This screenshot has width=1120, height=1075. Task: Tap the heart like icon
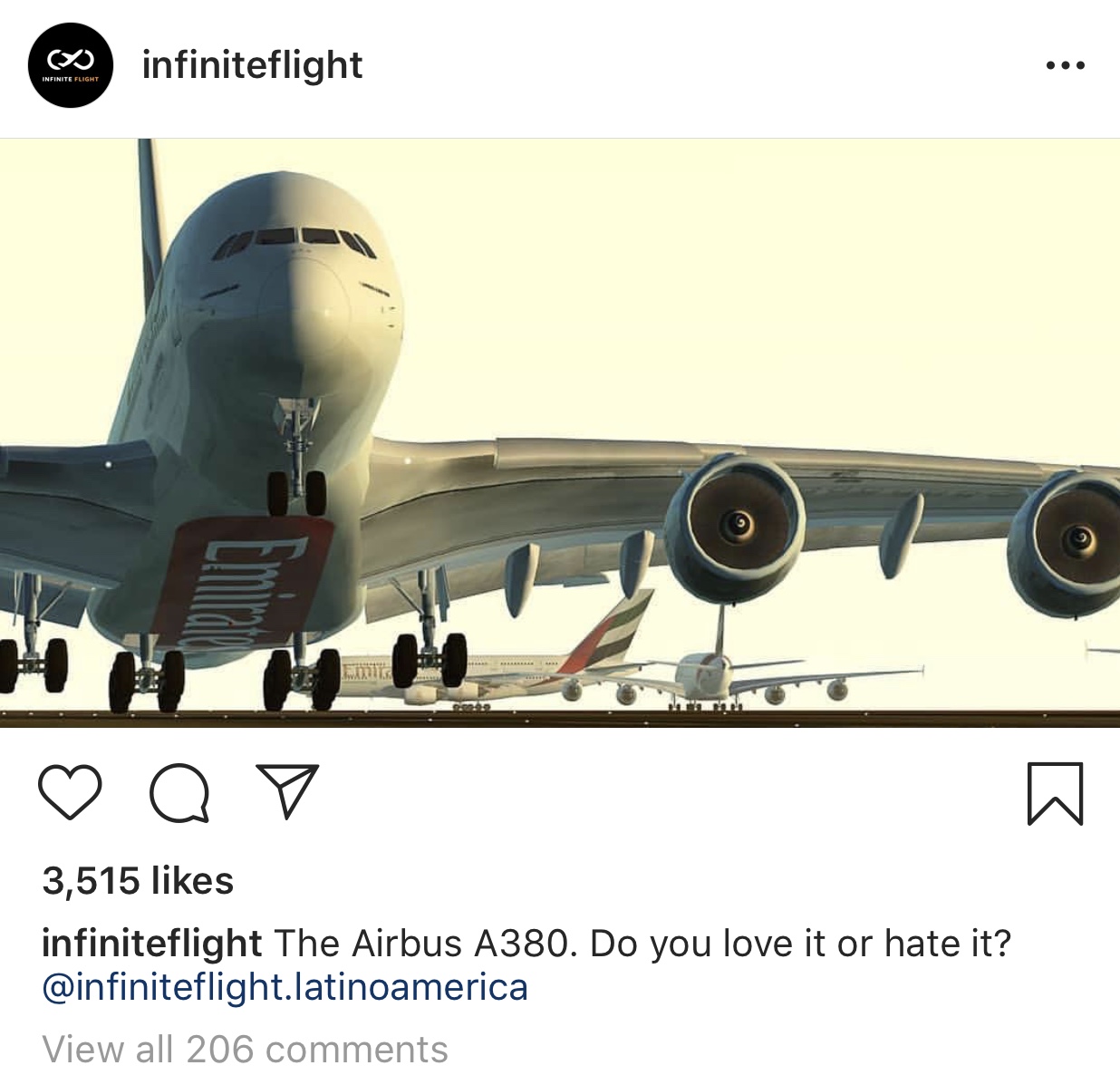(x=70, y=793)
